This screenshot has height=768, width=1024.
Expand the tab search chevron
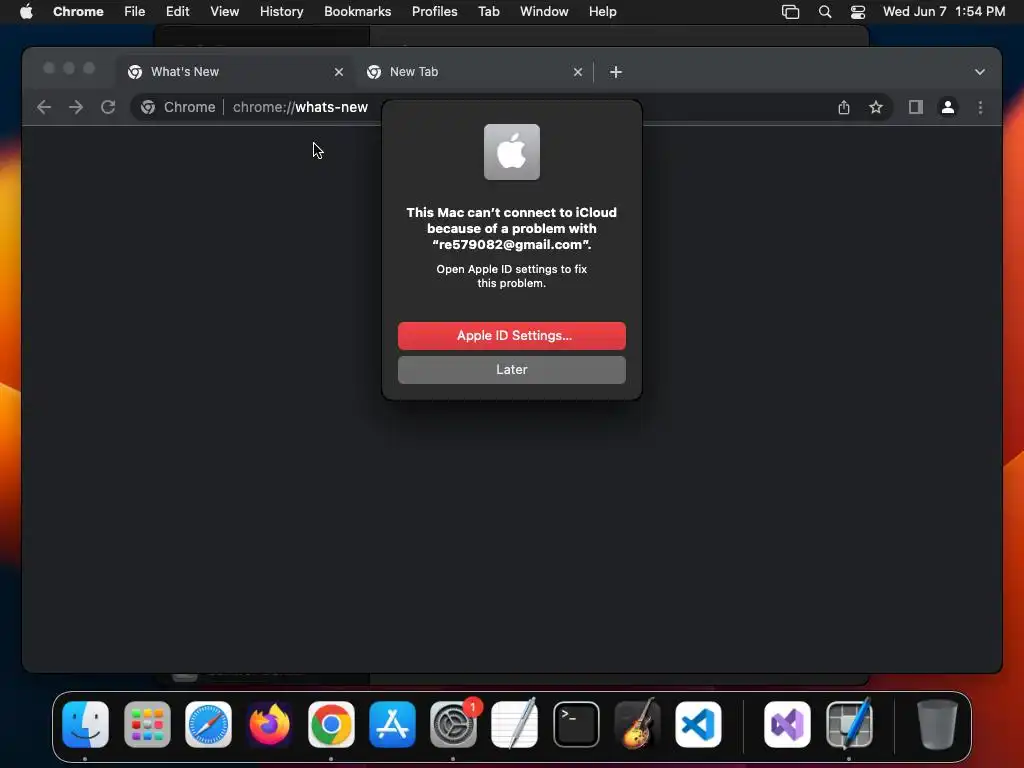(x=980, y=72)
